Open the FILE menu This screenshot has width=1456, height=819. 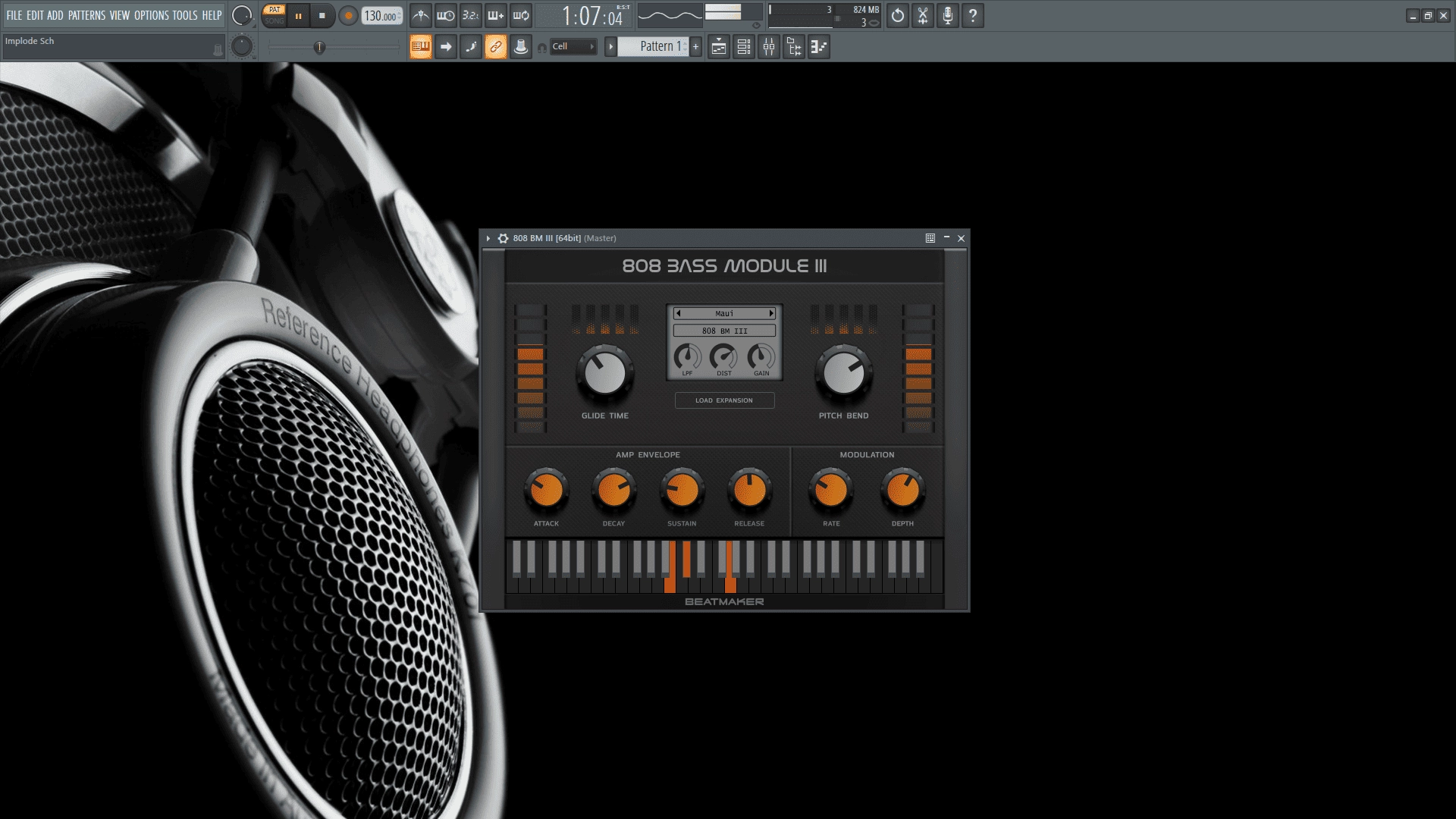click(x=14, y=15)
